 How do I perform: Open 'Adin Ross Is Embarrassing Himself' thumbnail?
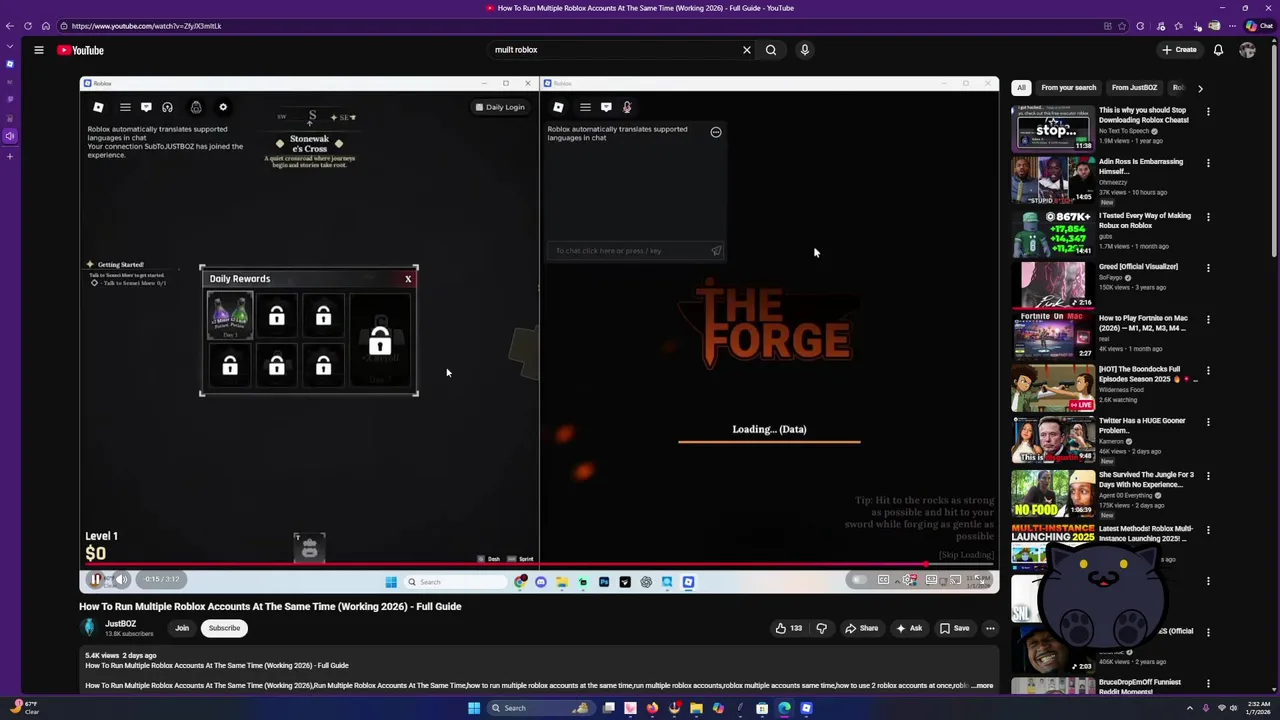tap(1052, 180)
